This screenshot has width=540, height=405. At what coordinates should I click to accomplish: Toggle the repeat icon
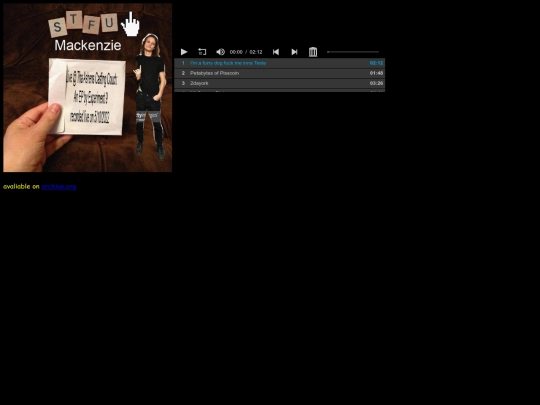click(x=202, y=52)
